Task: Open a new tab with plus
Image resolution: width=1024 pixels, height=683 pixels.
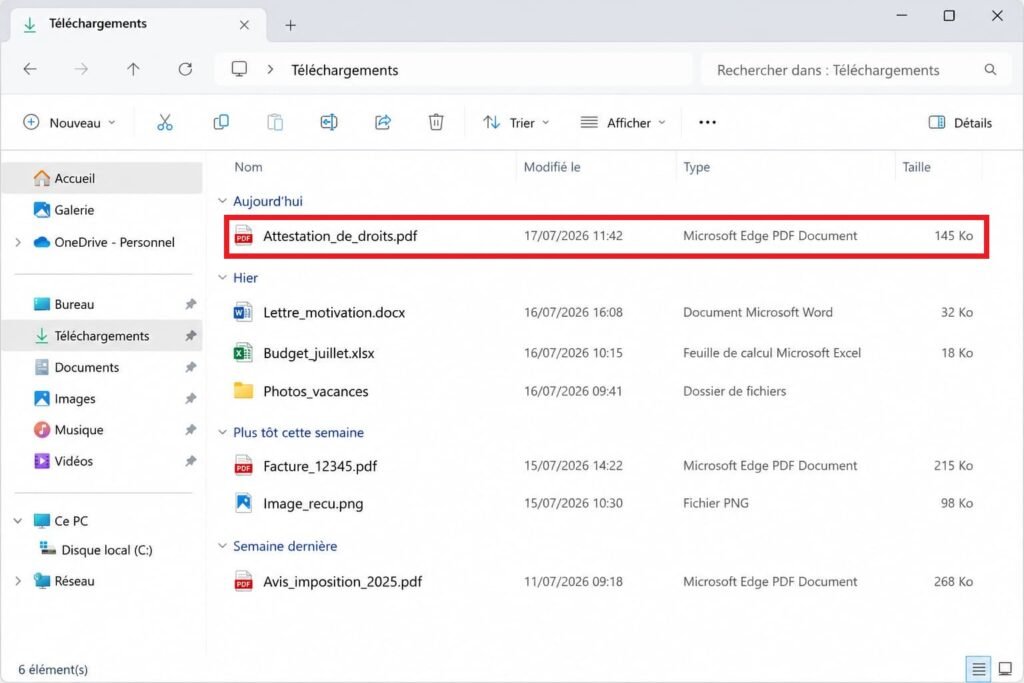Action: (x=291, y=25)
